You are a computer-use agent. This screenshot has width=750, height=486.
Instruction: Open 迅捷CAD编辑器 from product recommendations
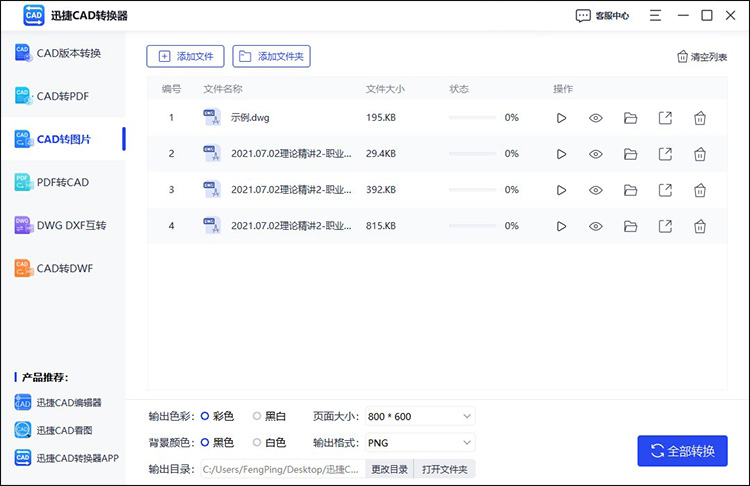[58, 403]
